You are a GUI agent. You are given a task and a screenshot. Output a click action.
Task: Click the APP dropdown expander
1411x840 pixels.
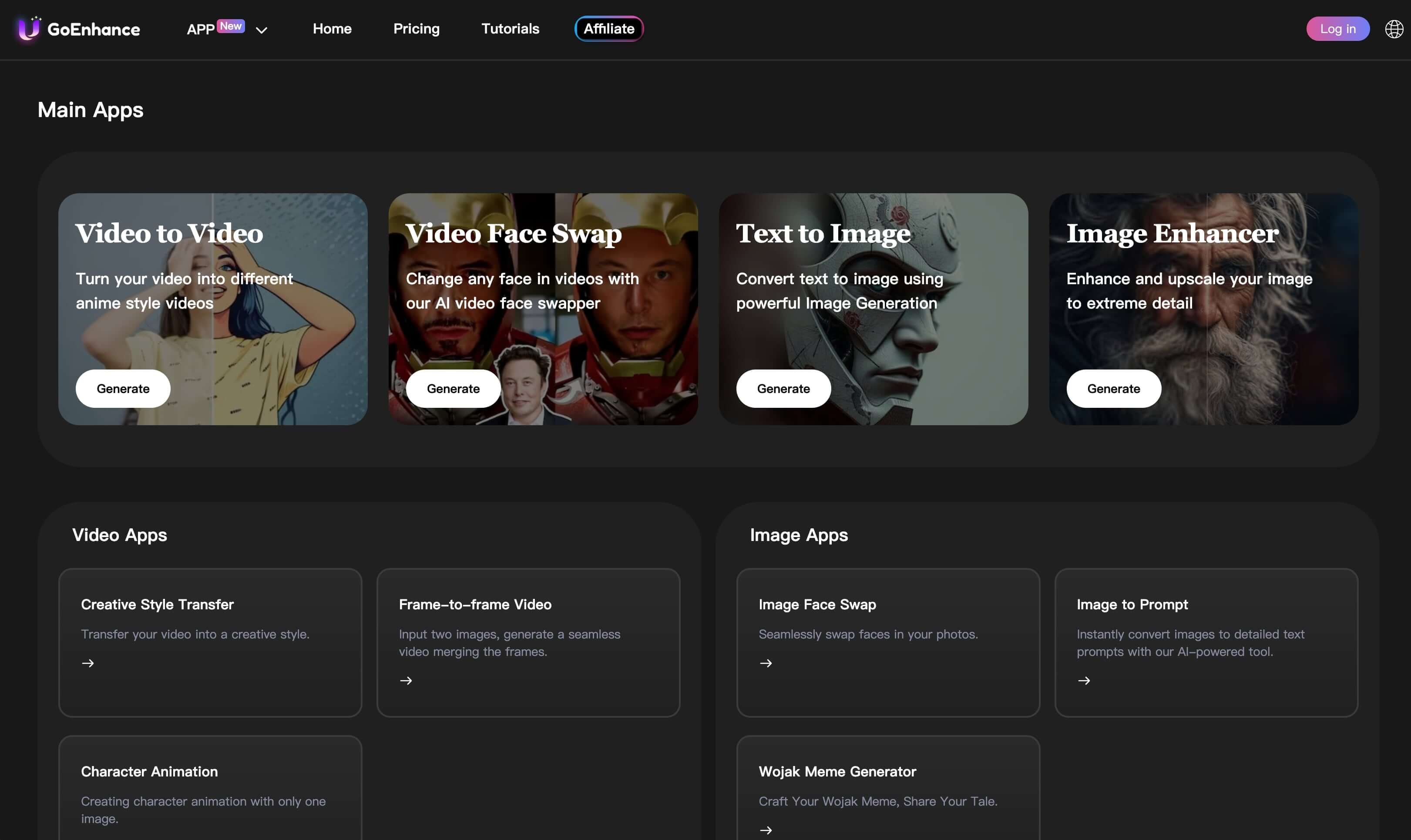pyautogui.click(x=261, y=28)
